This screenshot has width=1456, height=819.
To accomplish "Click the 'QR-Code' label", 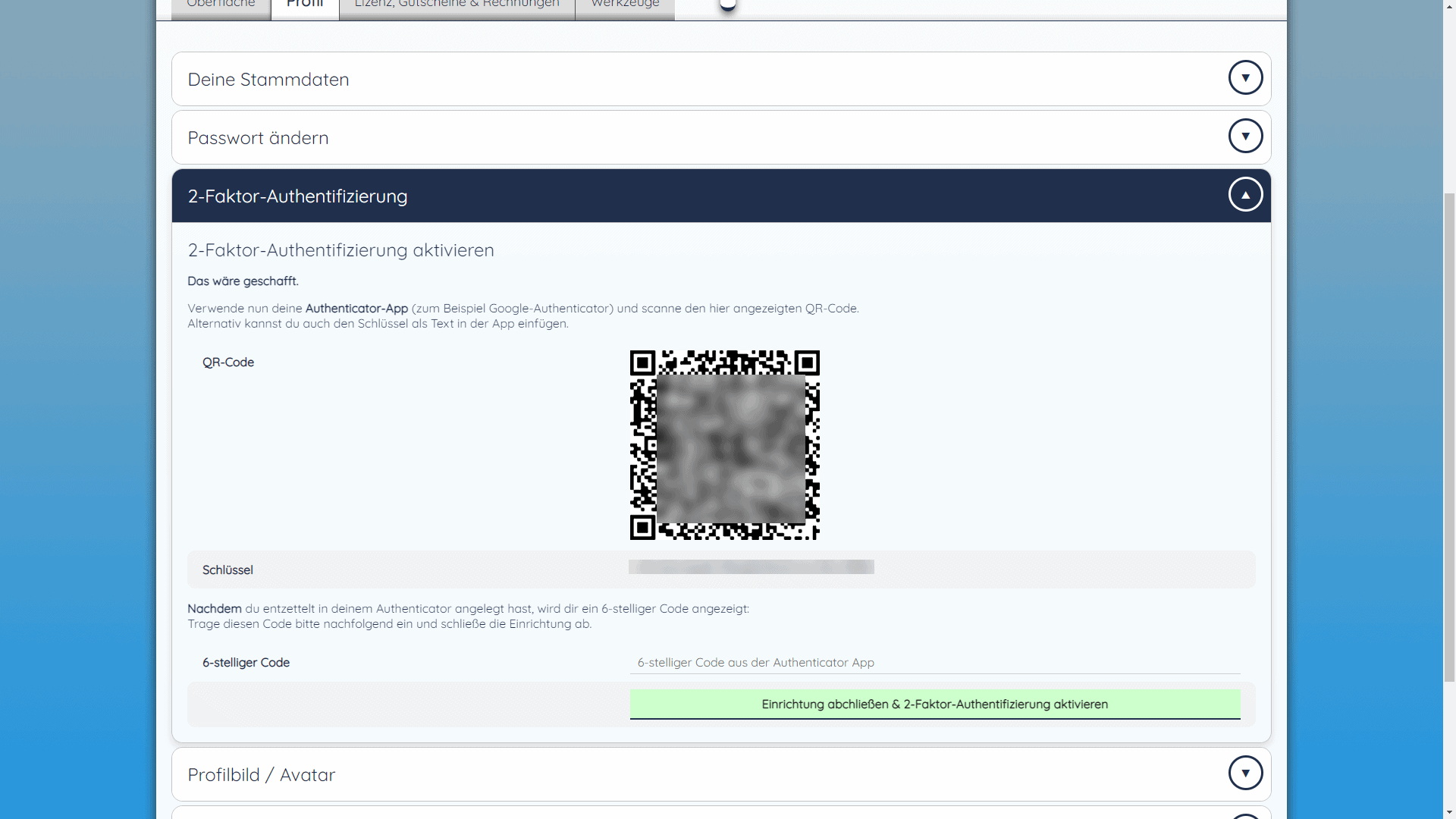I will point(228,362).
